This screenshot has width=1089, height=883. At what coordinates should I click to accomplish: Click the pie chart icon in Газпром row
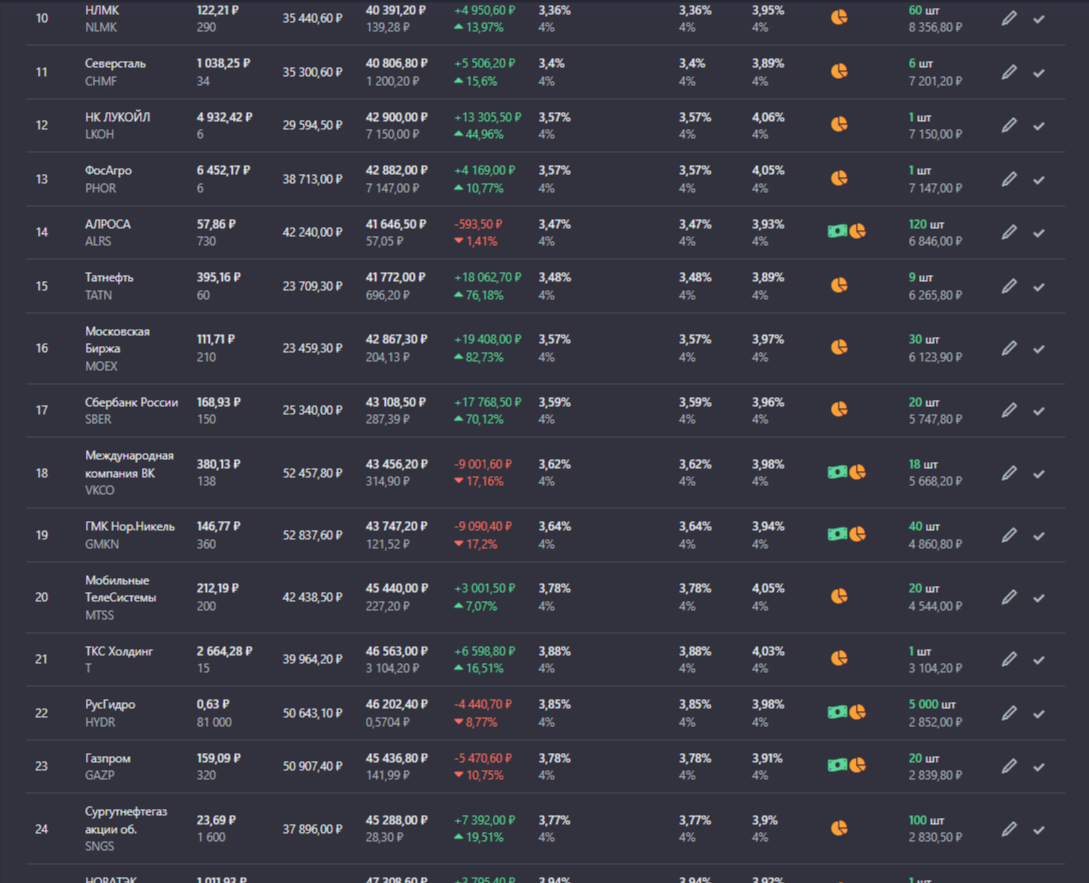click(858, 766)
